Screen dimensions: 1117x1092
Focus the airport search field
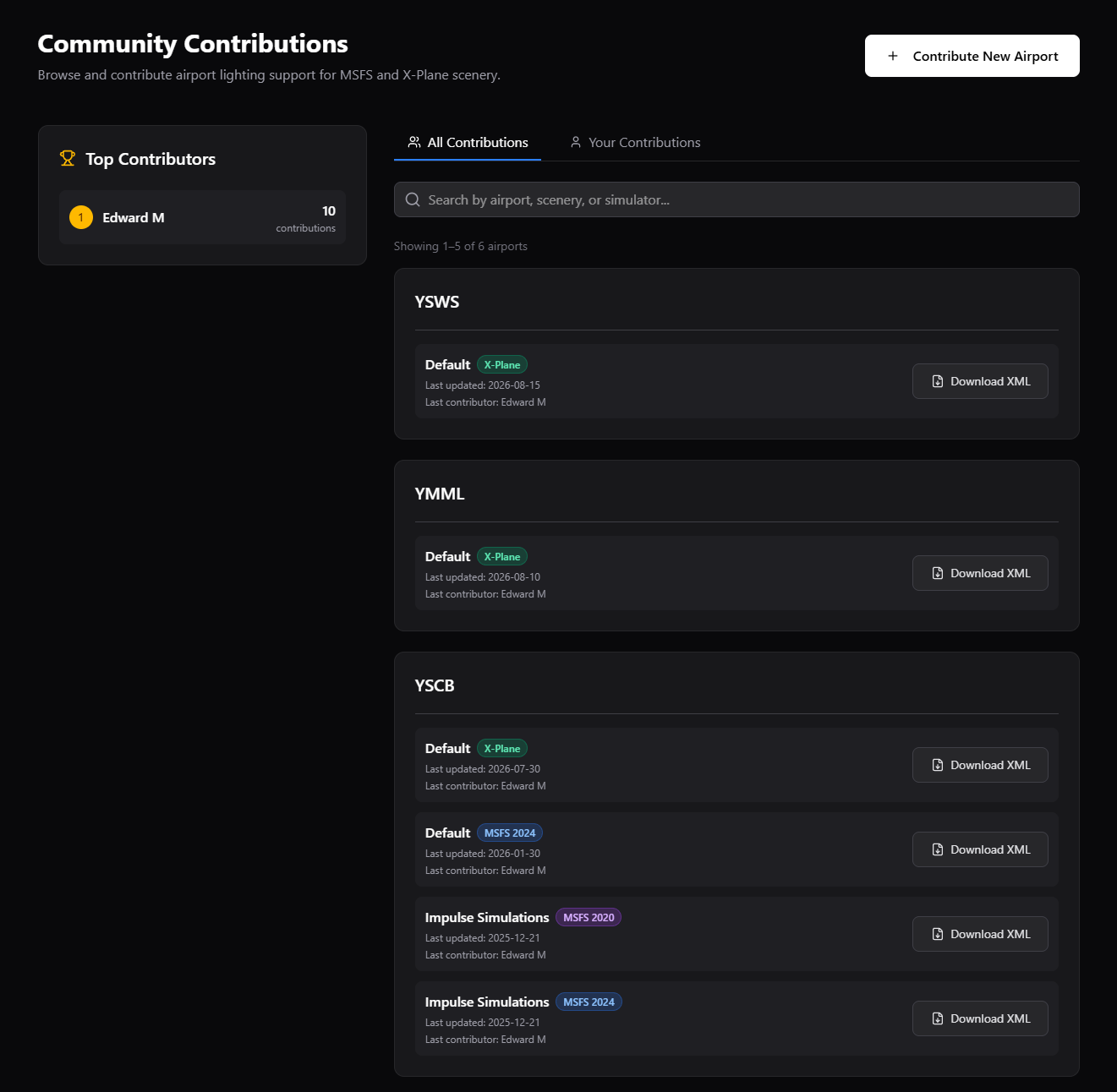[736, 199]
